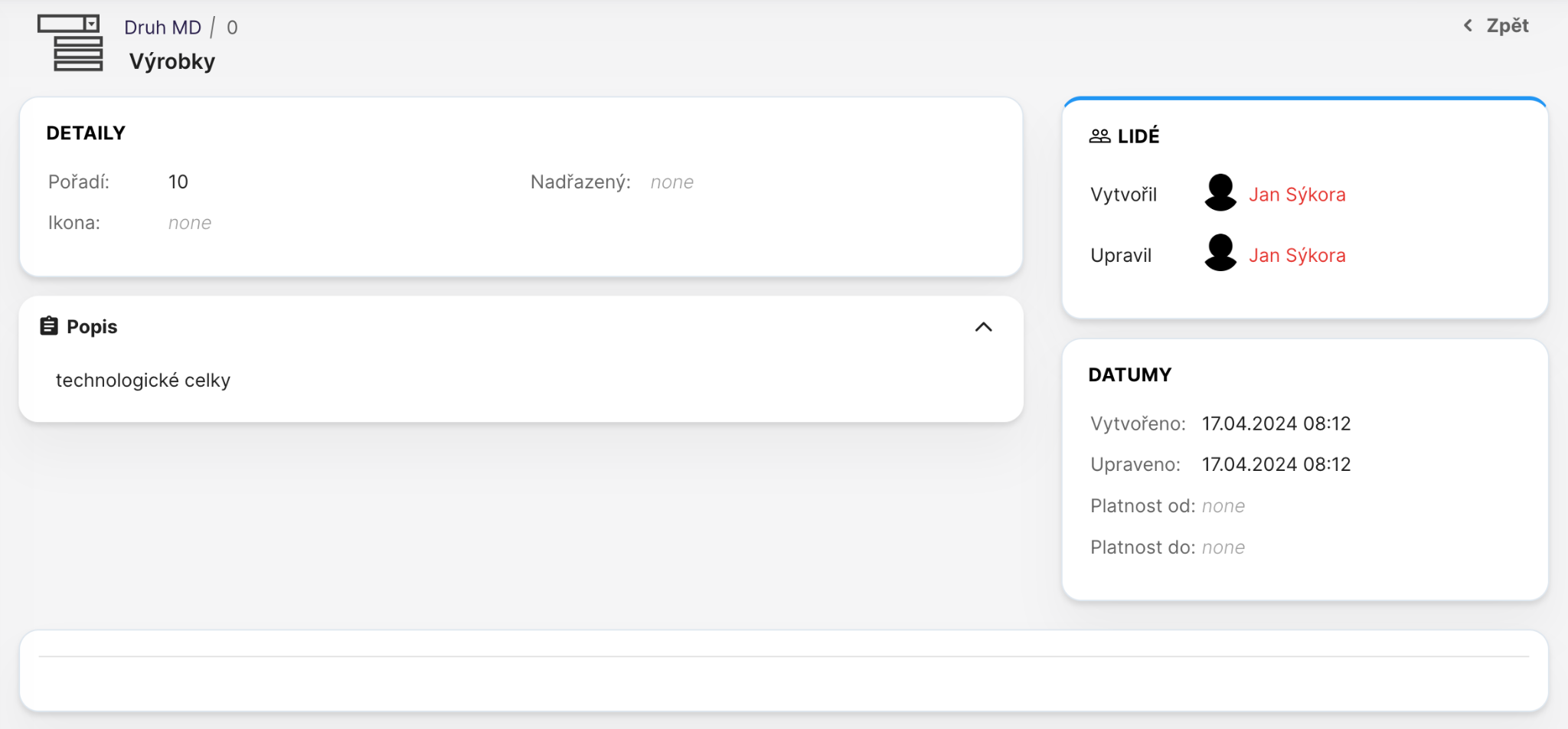Open the Druh MD breadcrumb link
This screenshot has height=729, width=1568.
[x=162, y=28]
